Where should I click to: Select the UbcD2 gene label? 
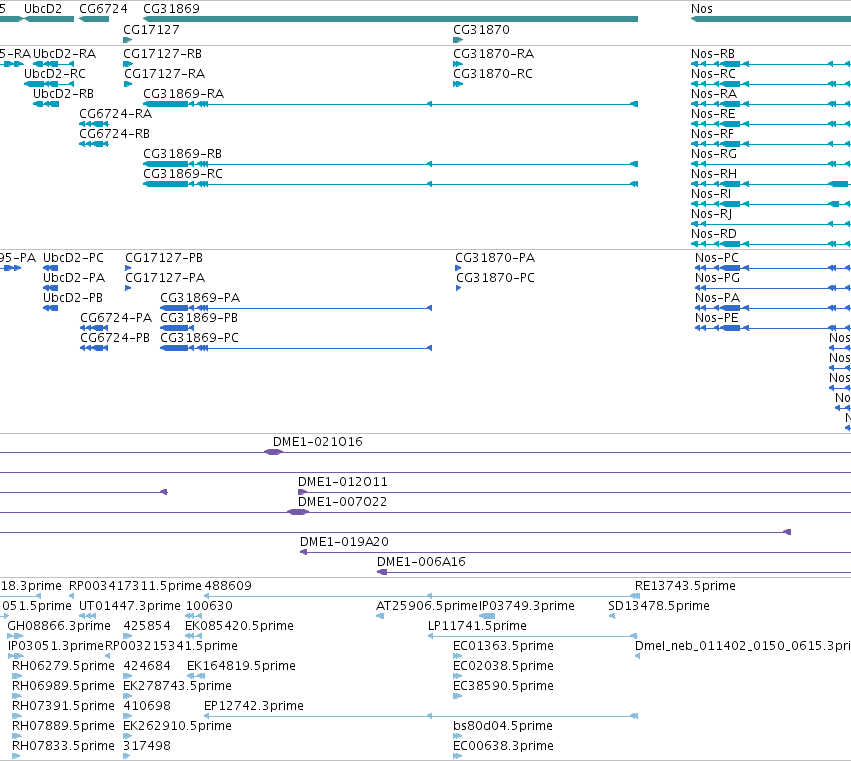tap(43, 9)
